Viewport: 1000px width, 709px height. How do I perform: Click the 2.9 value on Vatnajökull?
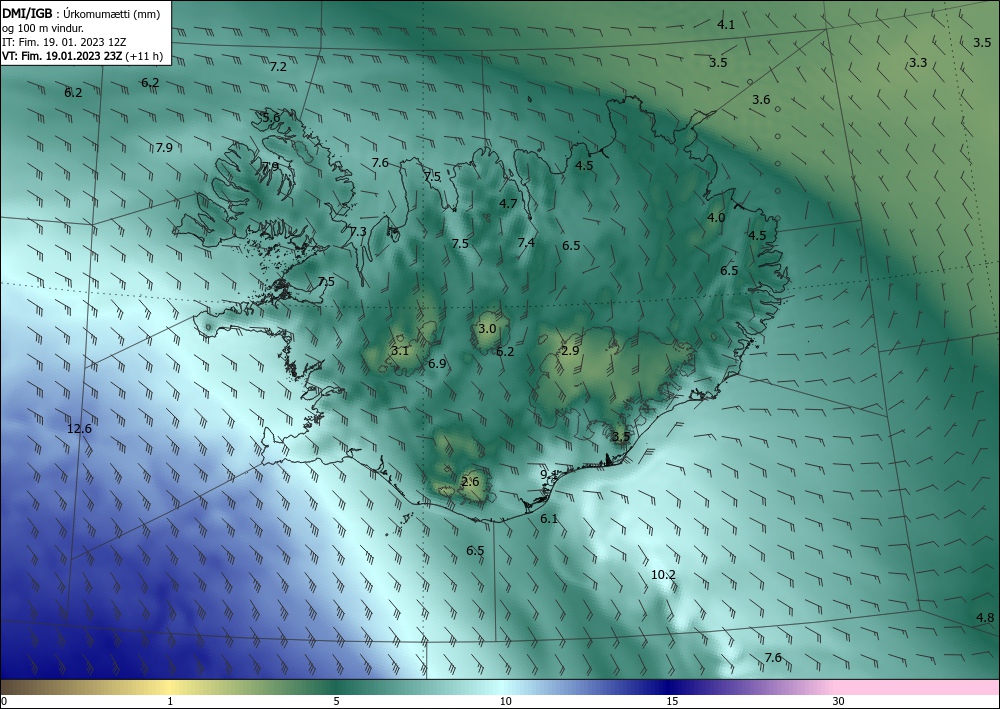pos(570,351)
